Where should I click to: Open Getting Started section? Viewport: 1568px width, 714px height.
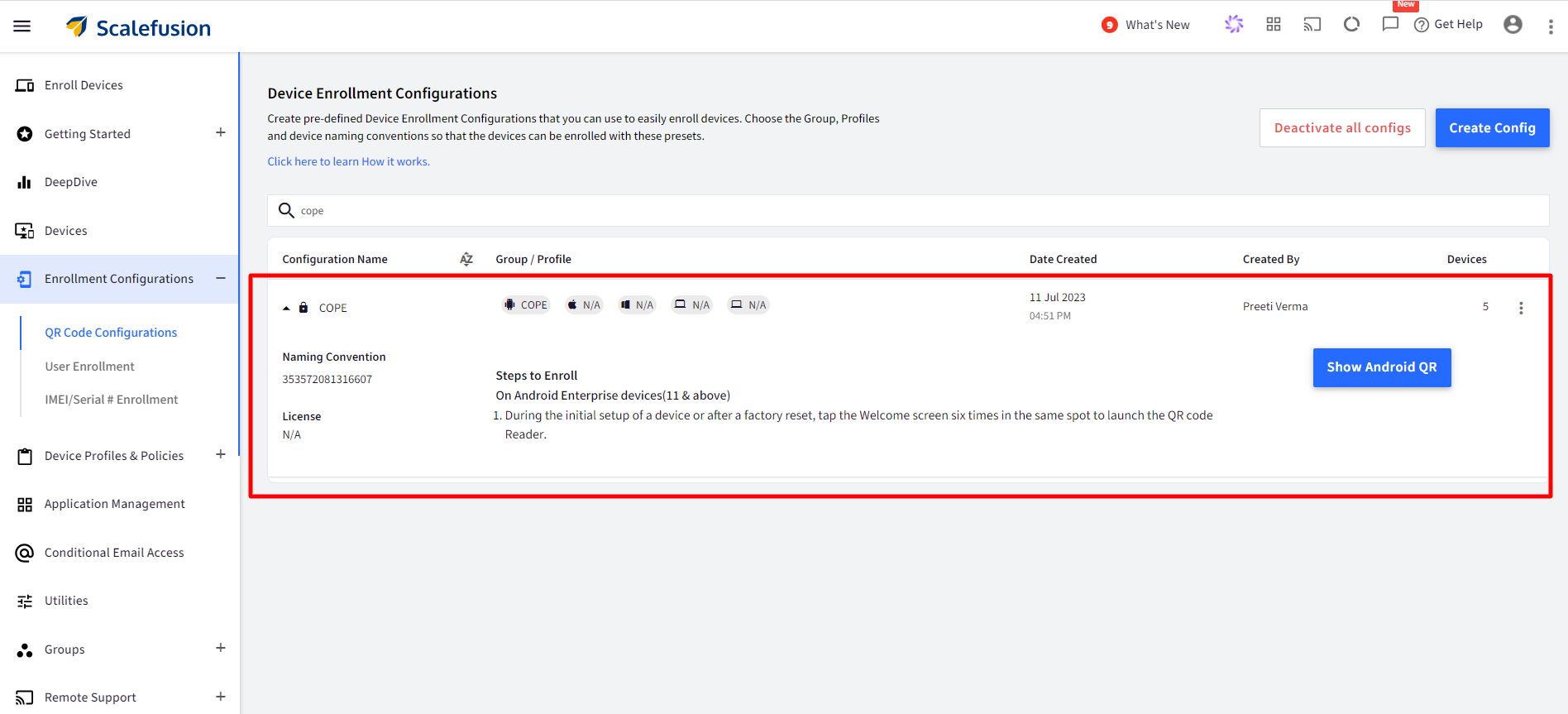coord(88,134)
